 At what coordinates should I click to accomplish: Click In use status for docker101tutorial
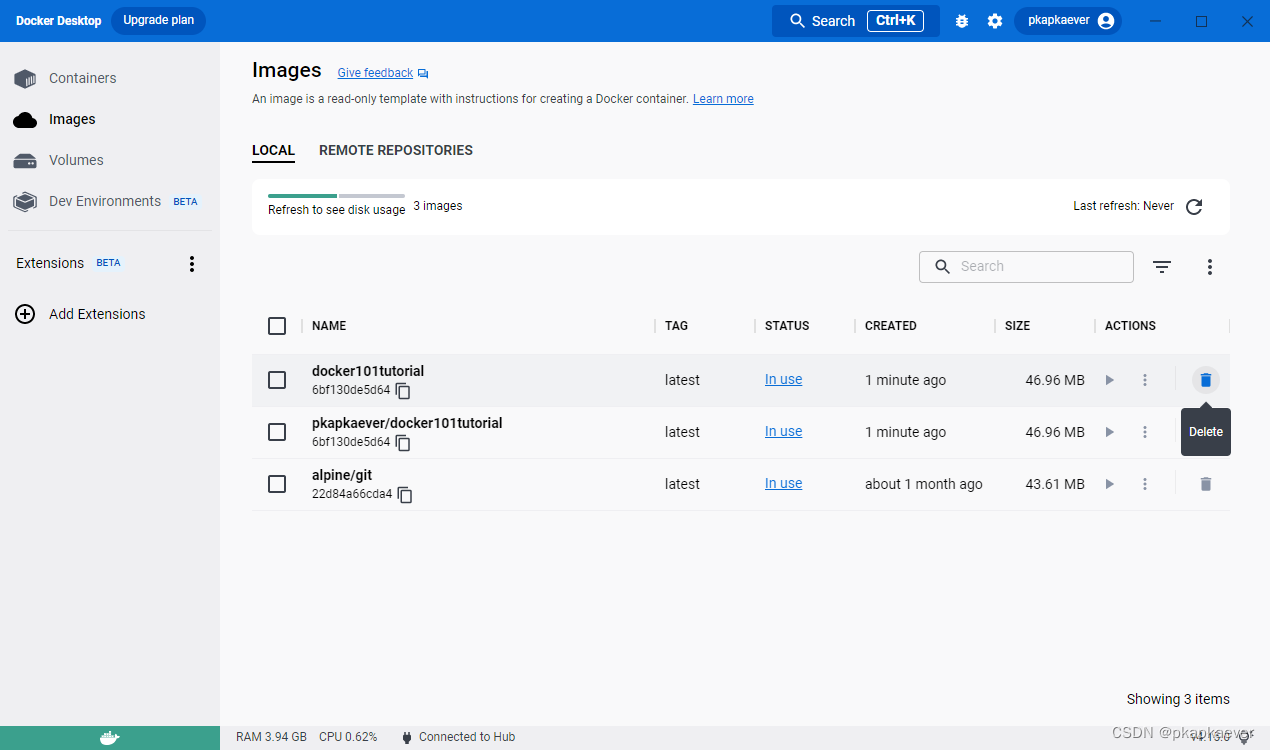point(783,380)
